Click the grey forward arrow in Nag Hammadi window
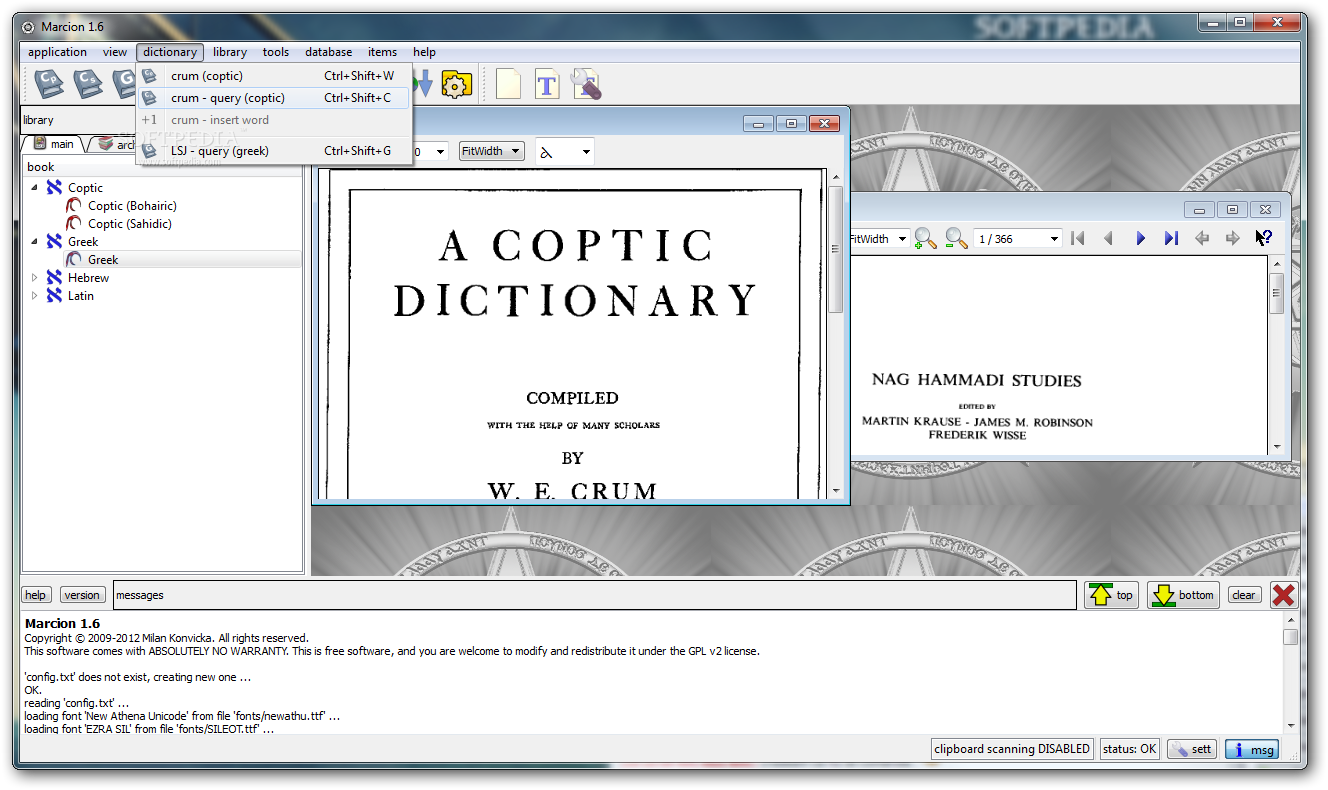Image resolution: width=1328 pixels, height=790 pixels. pyautogui.click(x=1233, y=238)
